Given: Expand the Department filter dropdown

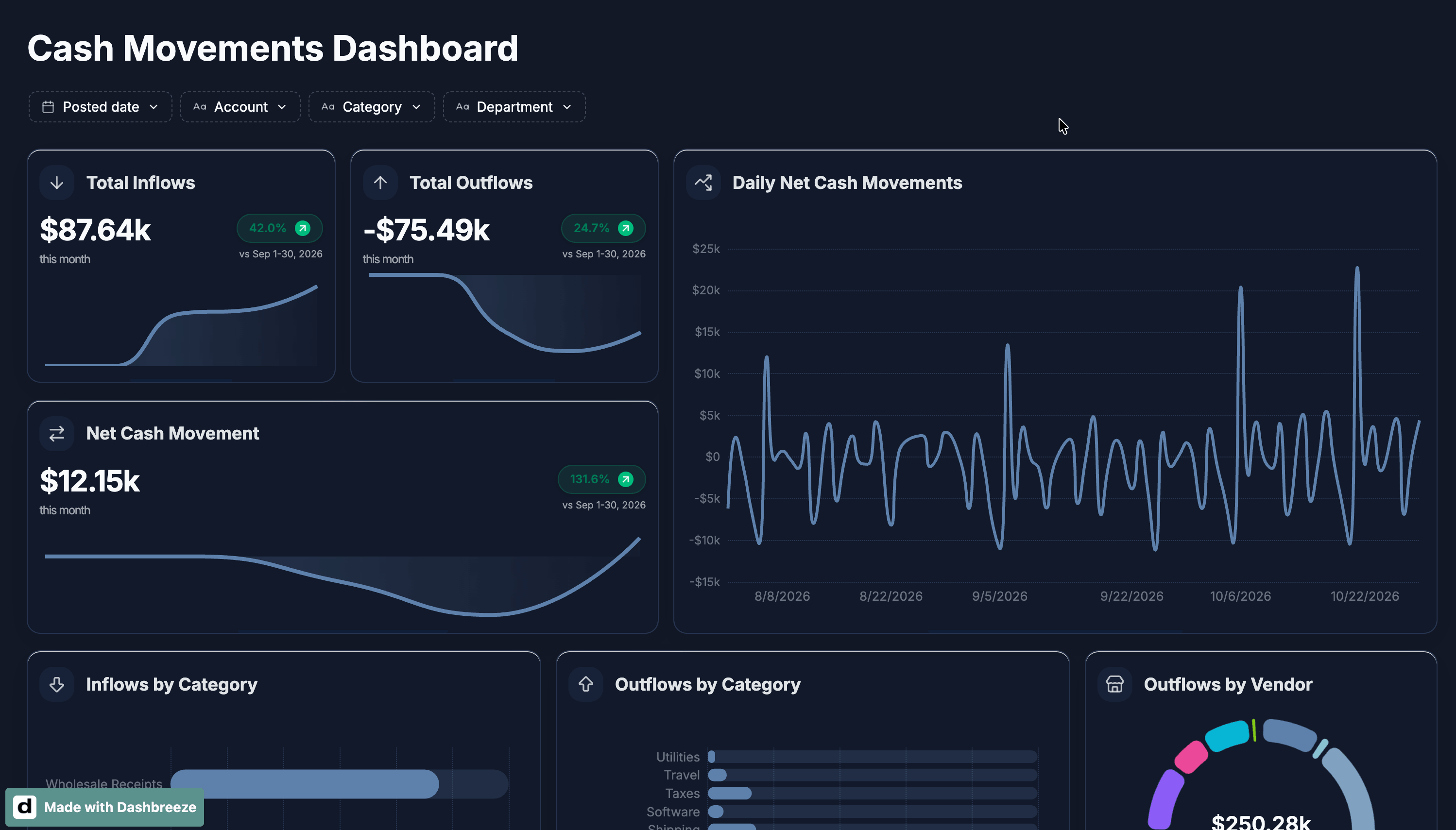Looking at the screenshot, I should coord(514,106).
